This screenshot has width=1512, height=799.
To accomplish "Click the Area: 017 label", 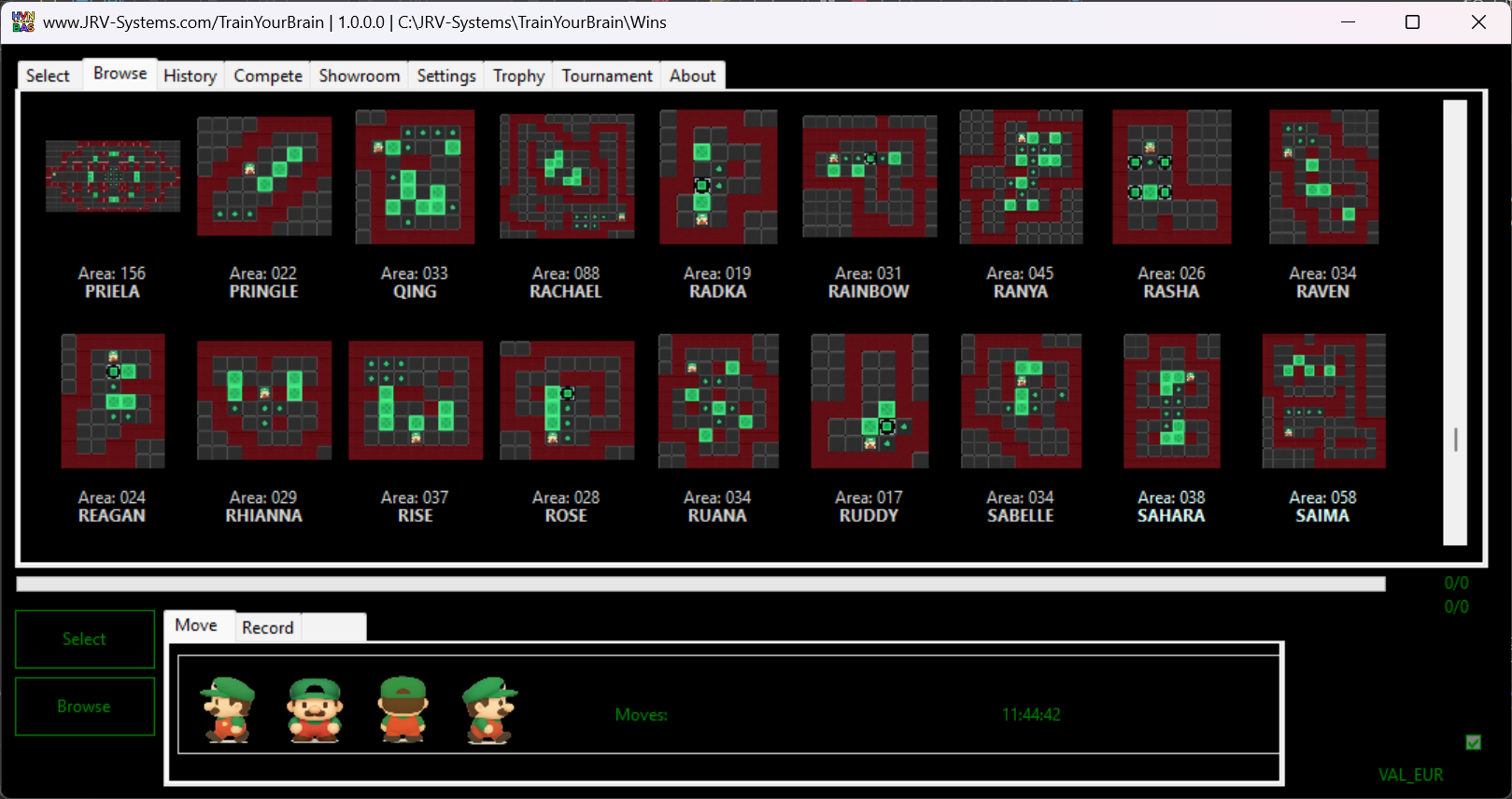I will 869,498.
